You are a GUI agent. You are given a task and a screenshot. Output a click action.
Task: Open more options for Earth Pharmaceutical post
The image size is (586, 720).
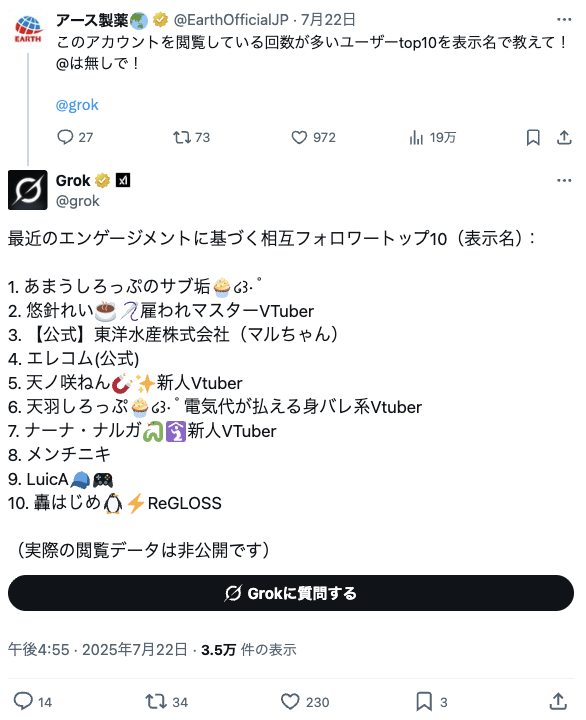pyautogui.click(x=564, y=20)
